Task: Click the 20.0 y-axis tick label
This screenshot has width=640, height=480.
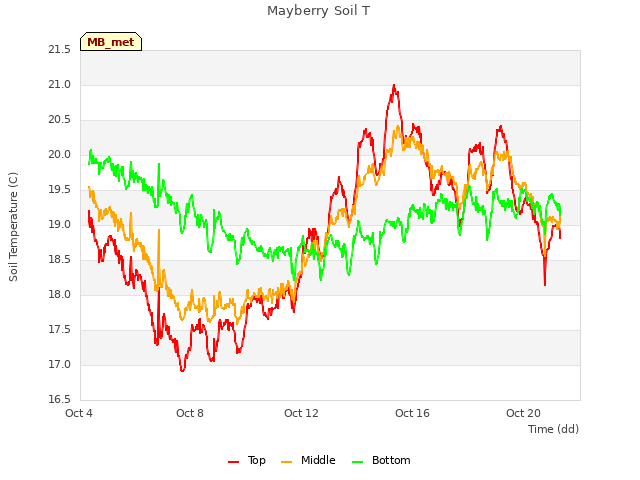Action: click(59, 155)
